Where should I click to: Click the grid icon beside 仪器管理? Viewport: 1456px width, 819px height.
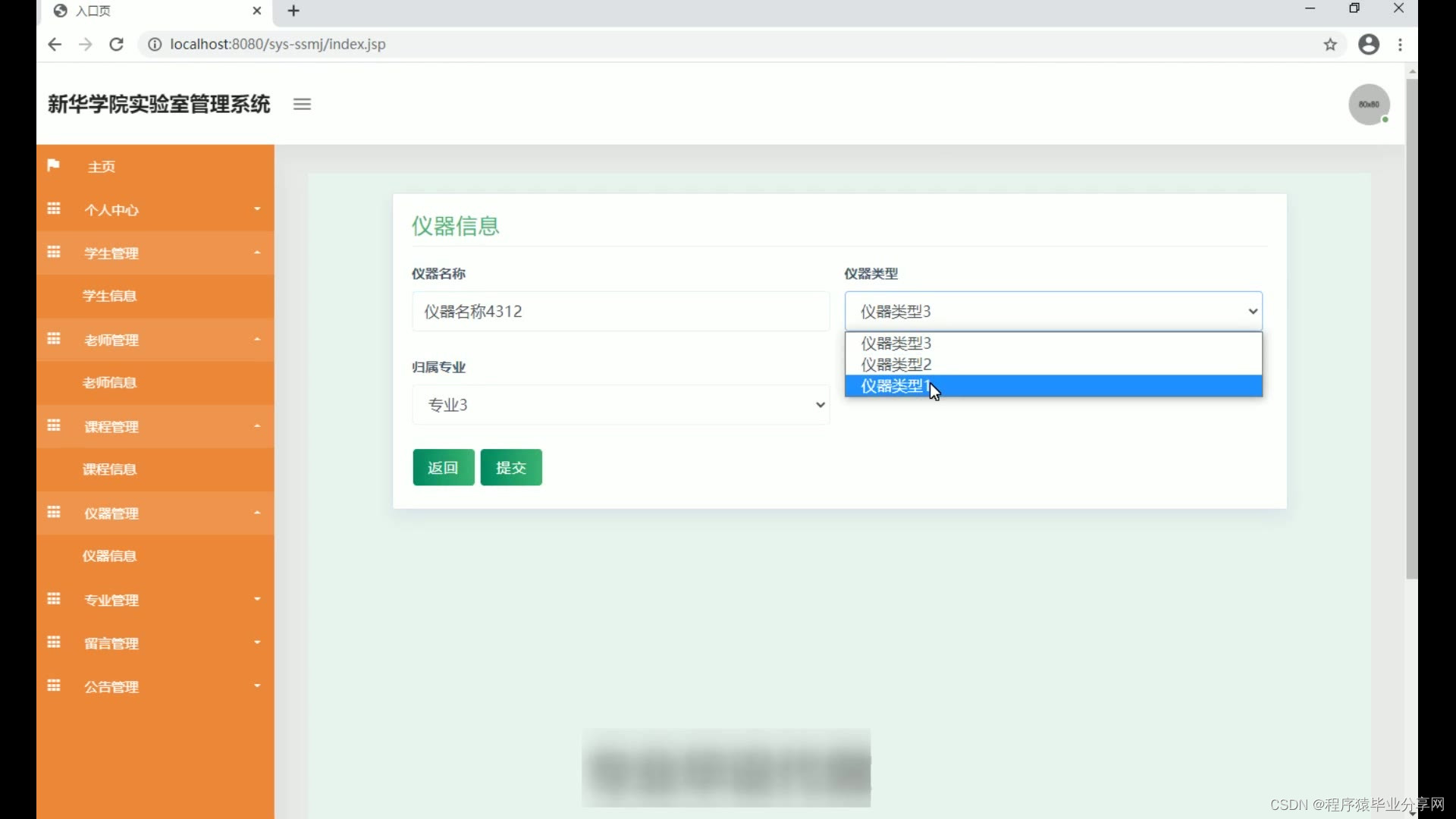[54, 513]
